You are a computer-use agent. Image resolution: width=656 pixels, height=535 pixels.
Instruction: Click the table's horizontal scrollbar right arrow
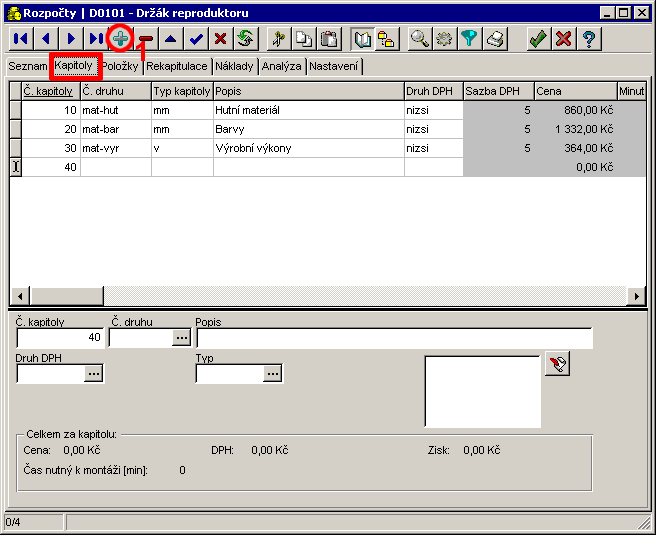coord(636,296)
